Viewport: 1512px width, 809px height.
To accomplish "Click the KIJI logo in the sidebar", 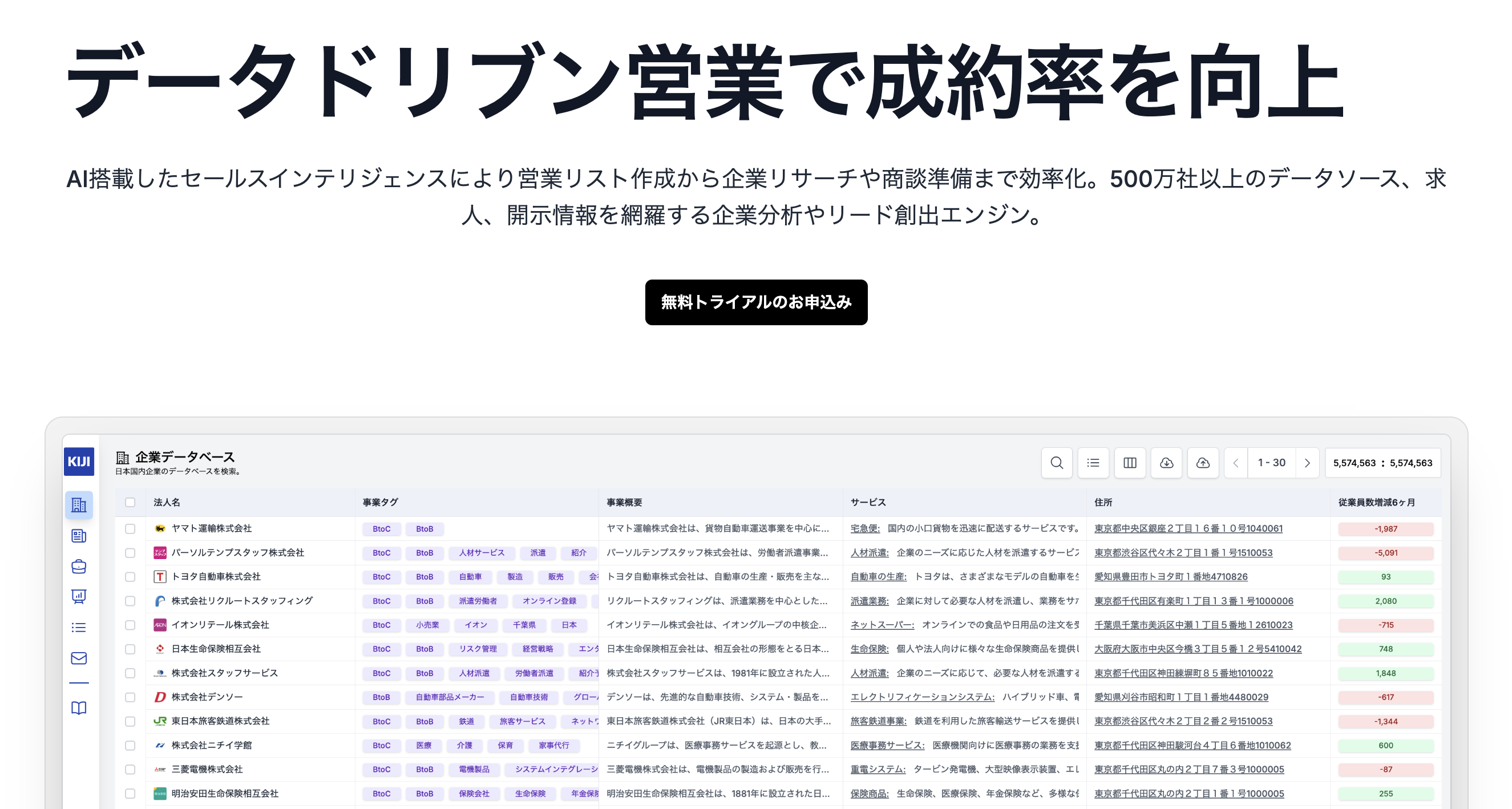I will tap(79, 462).
